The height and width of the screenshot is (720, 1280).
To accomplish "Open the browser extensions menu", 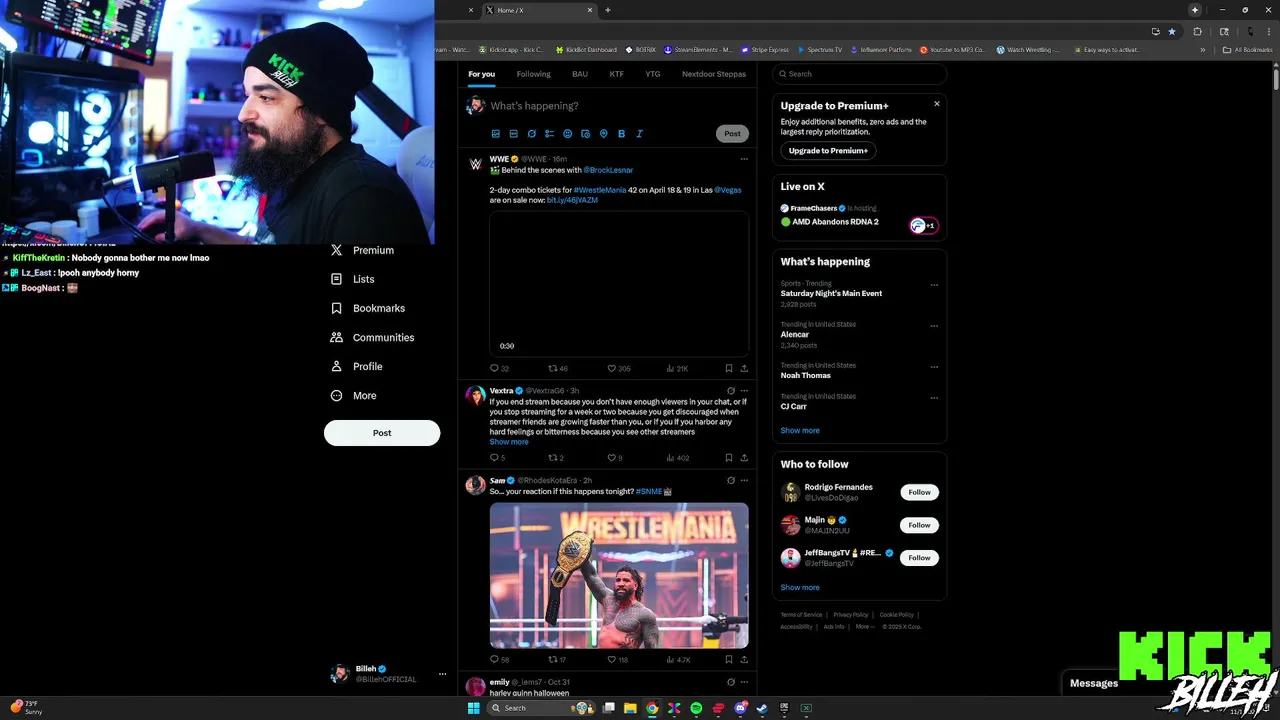I will (1197, 31).
